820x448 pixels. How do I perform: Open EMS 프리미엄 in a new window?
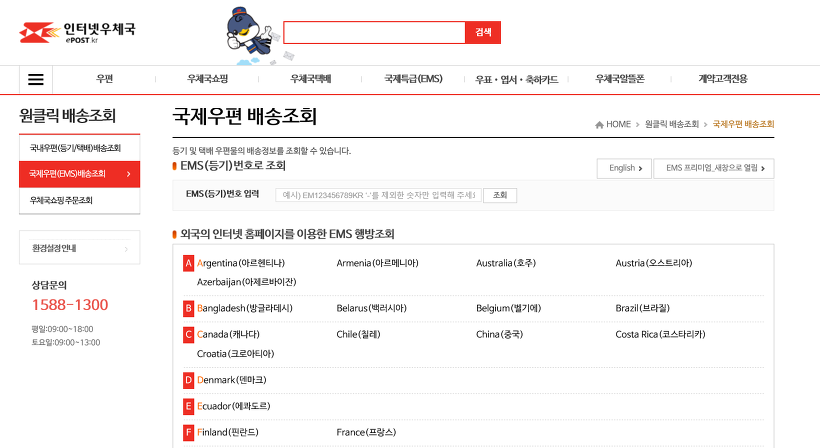coord(714,168)
